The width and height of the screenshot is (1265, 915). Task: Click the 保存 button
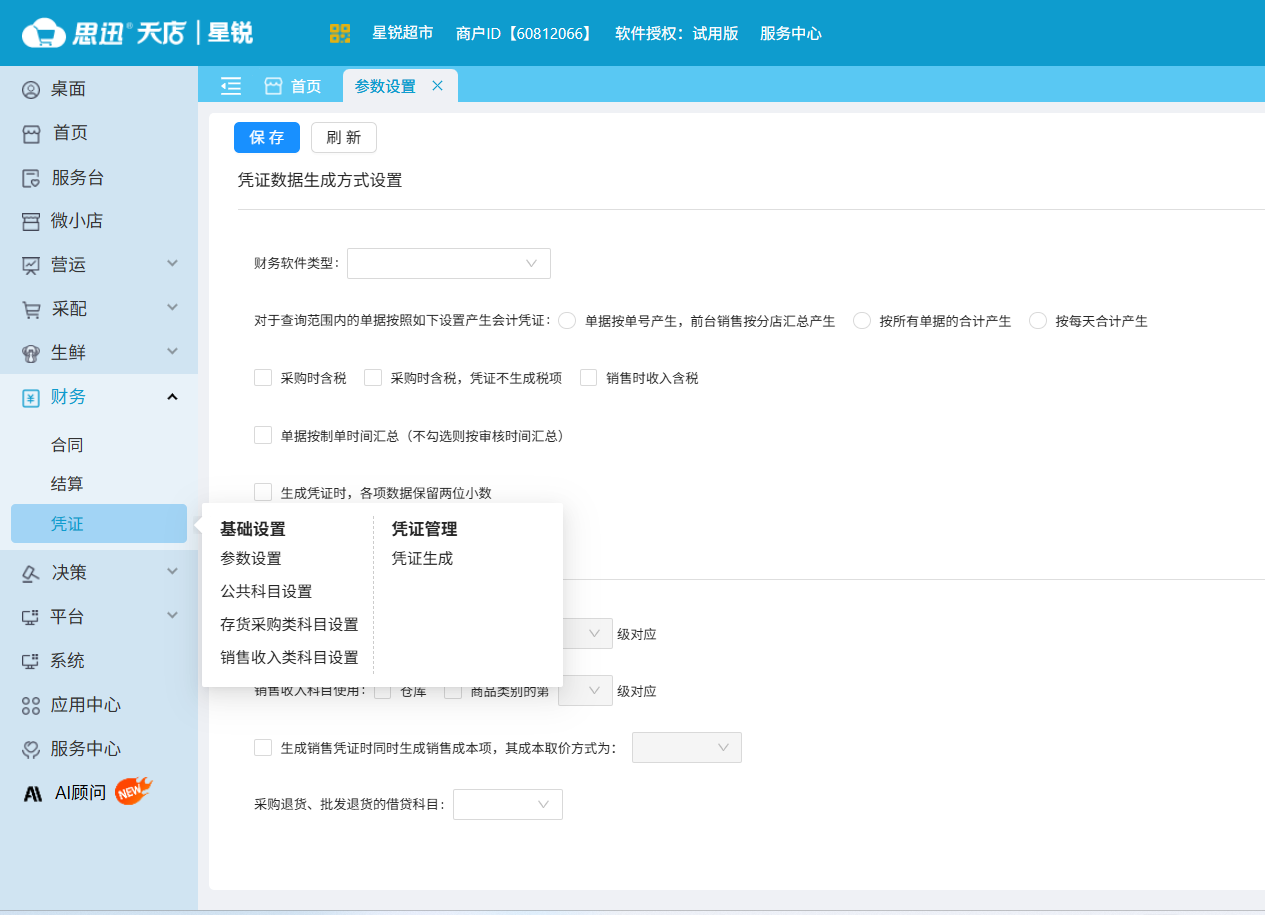(x=267, y=138)
